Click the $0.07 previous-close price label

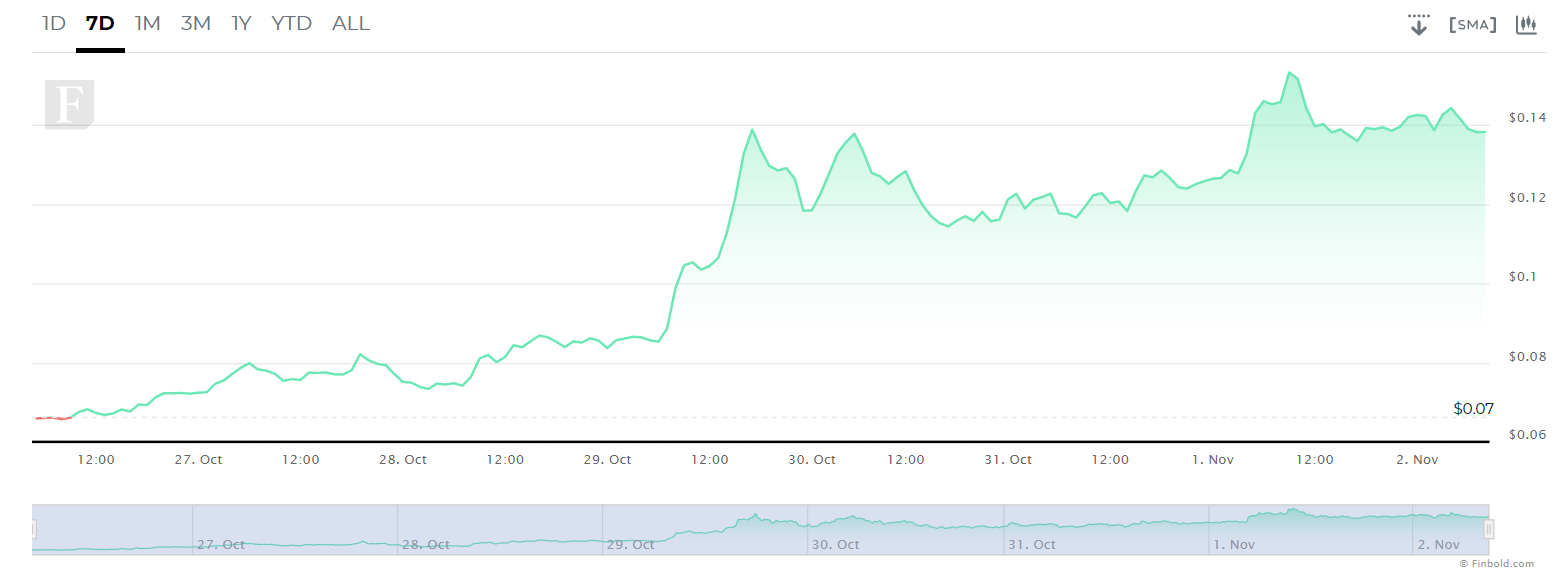point(1473,409)
